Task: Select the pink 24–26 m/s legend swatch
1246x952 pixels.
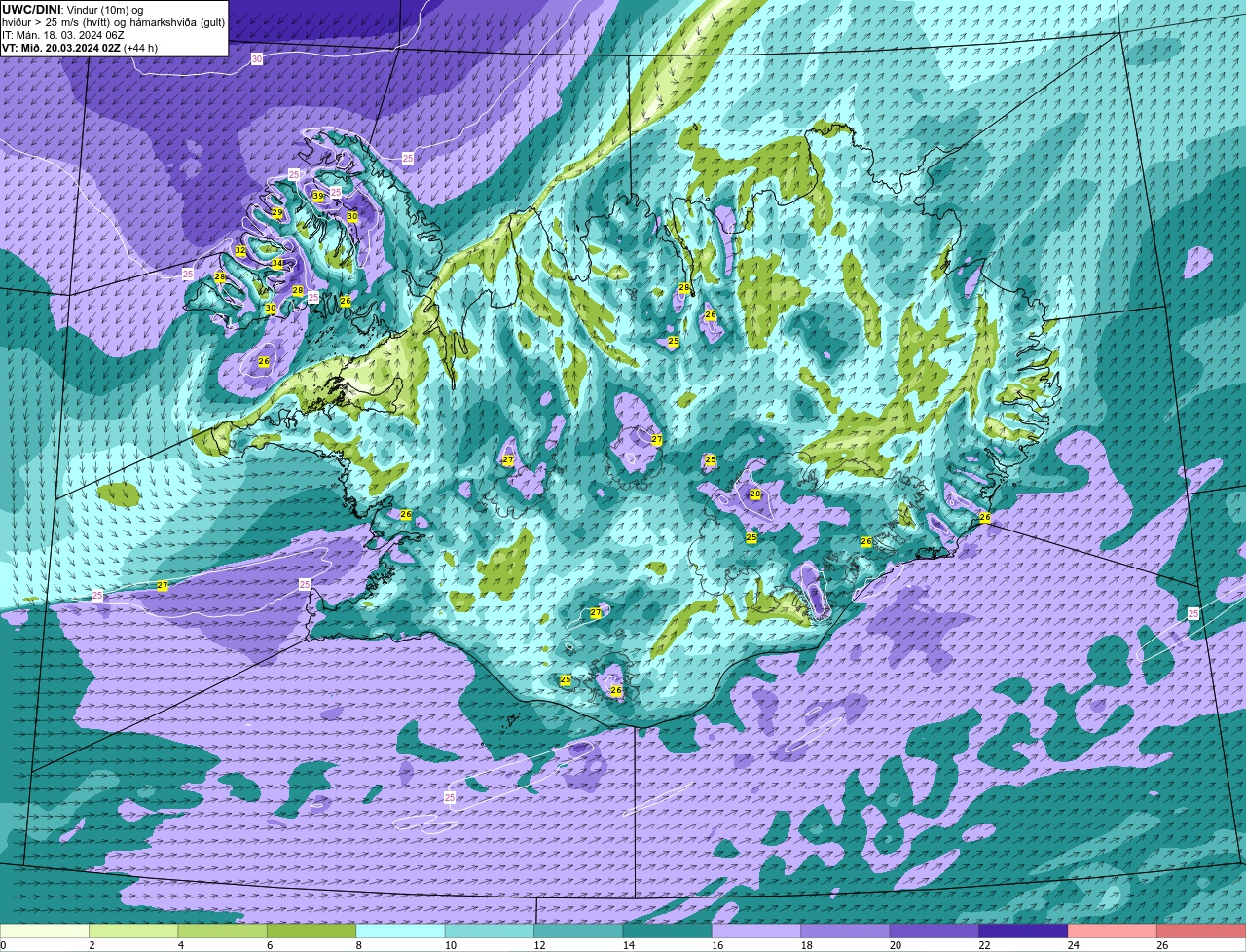Action: click(1114, 932)
